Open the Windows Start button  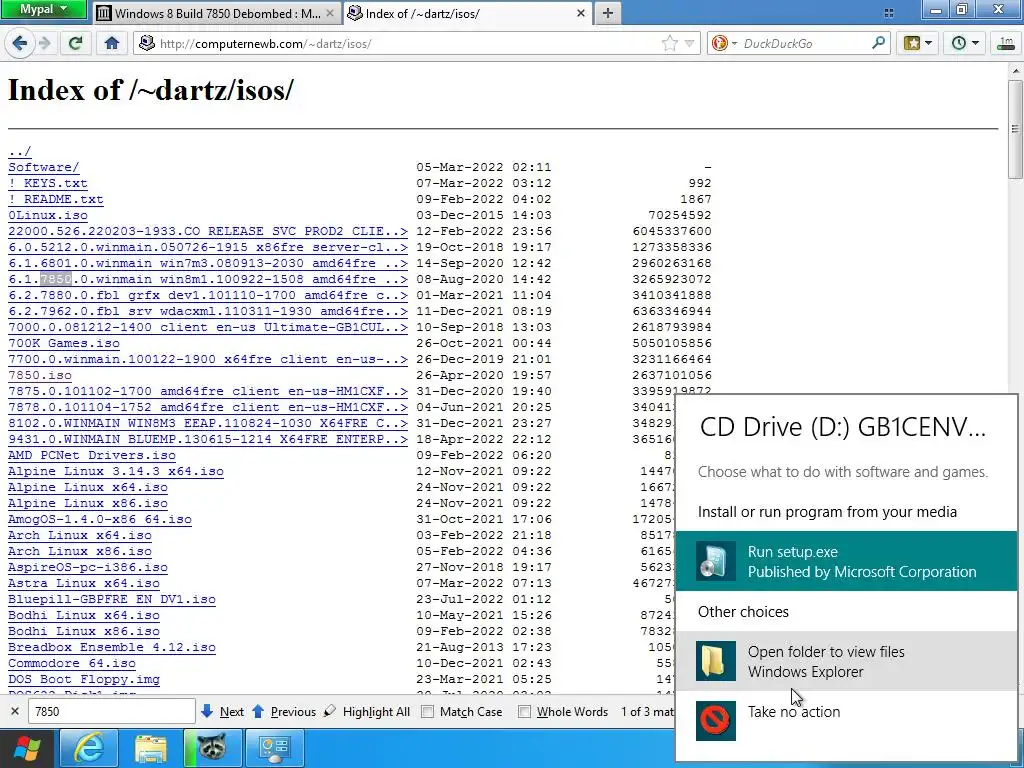[27, 748]
